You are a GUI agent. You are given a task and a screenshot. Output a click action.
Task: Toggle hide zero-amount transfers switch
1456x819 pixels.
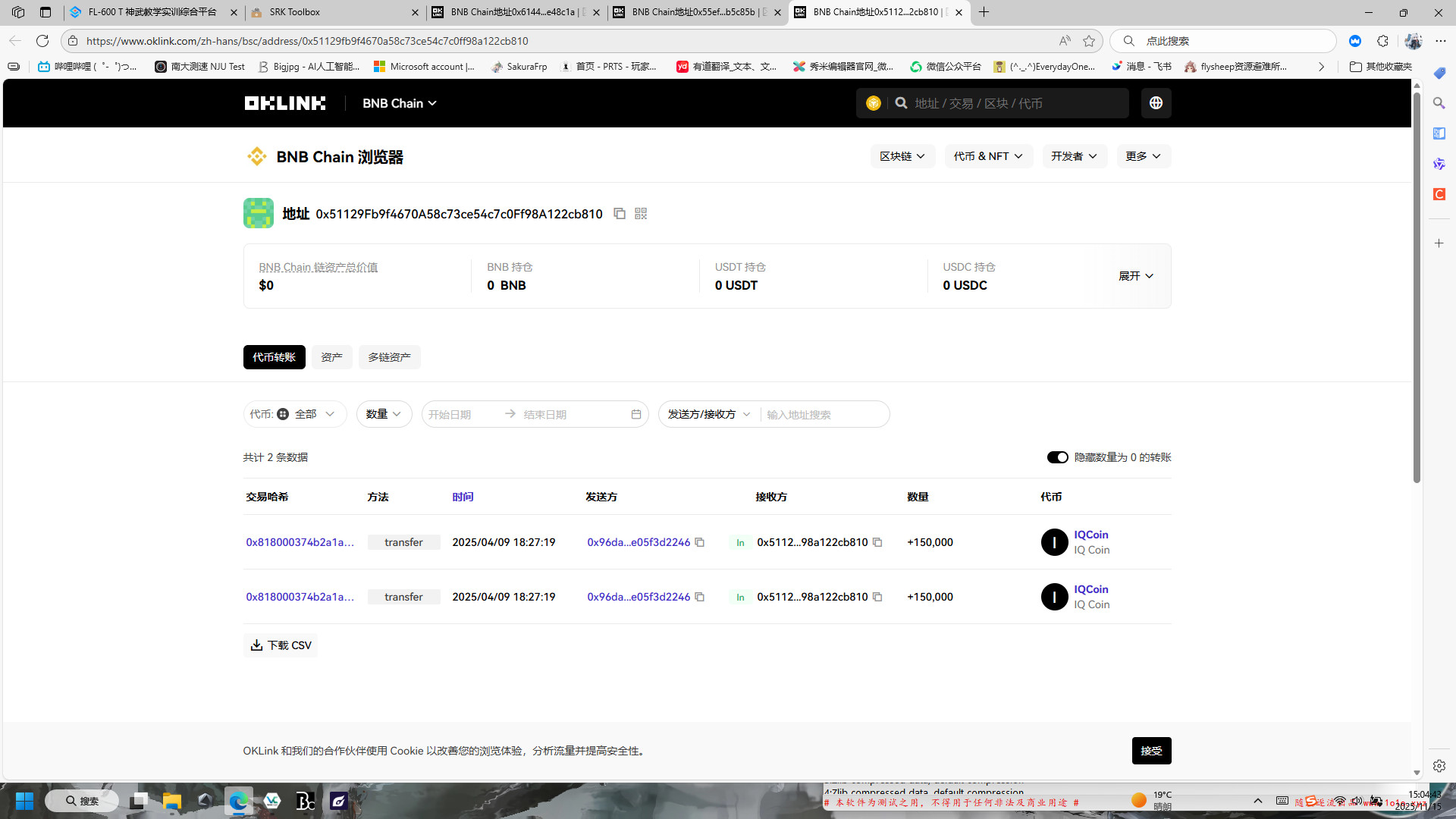pos(1057,457)
